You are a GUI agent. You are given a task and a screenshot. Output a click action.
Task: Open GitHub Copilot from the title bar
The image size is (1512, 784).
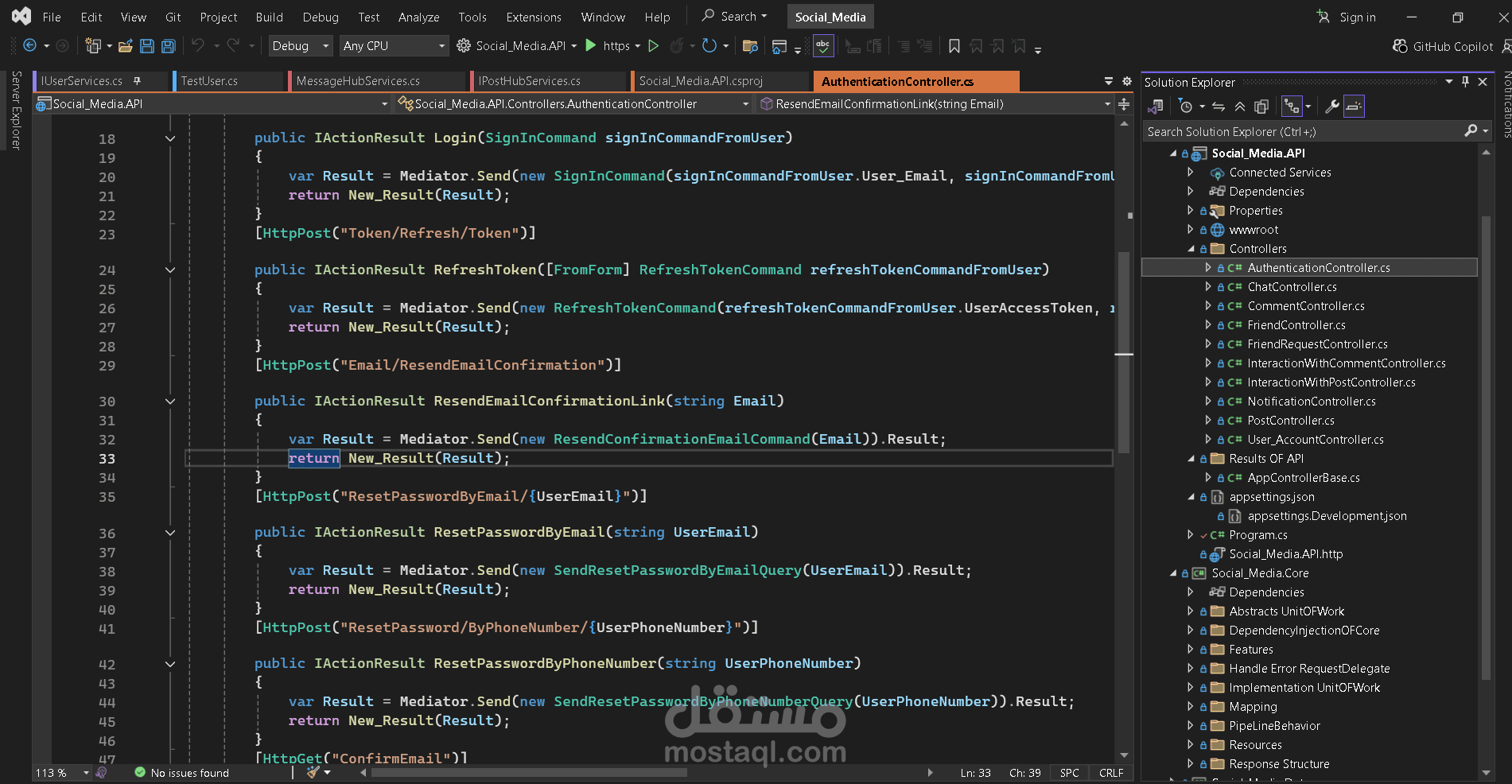point(1442,46)
